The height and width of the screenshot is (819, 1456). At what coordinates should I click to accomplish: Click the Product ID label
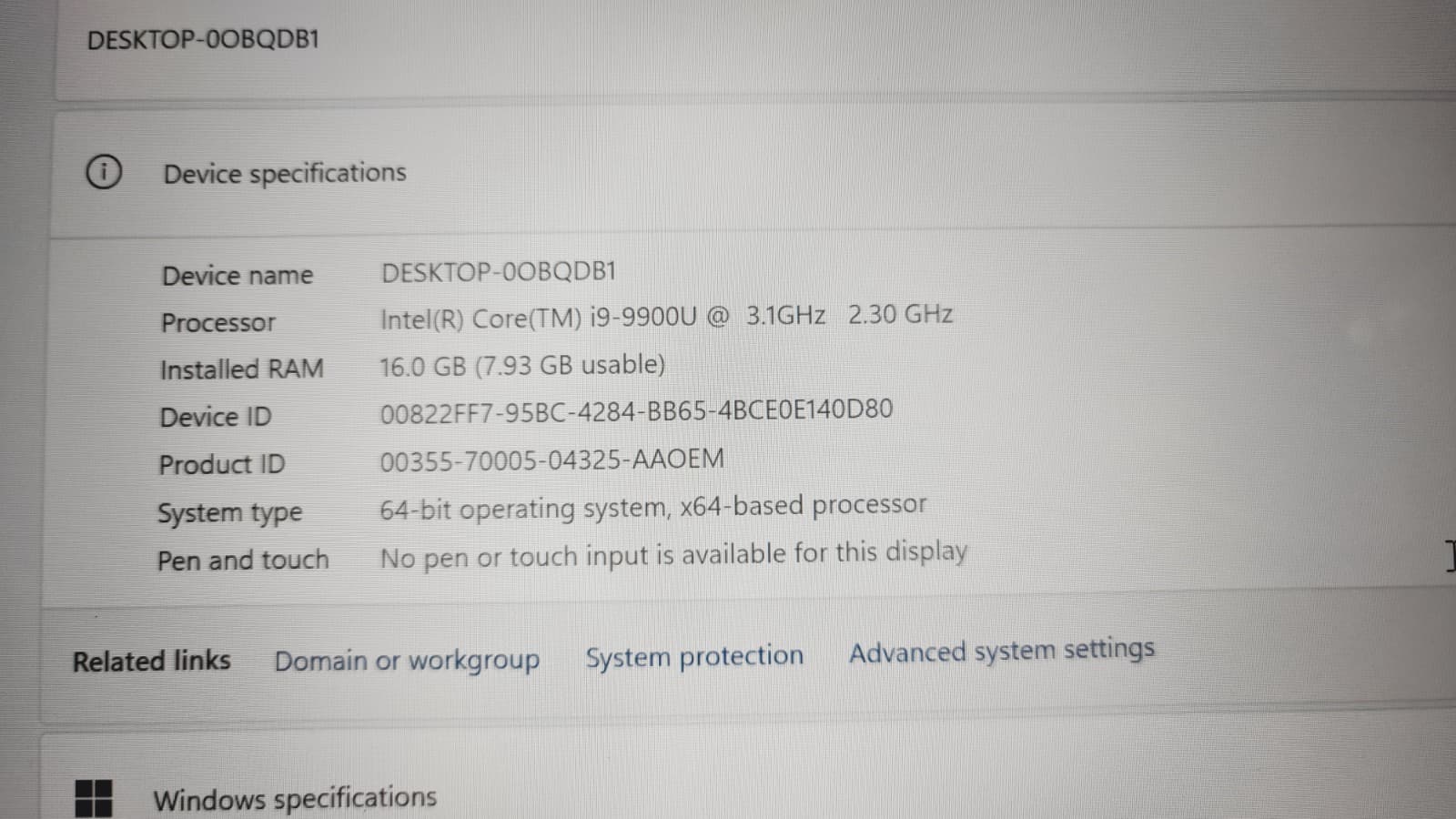(x=222, y=464)
